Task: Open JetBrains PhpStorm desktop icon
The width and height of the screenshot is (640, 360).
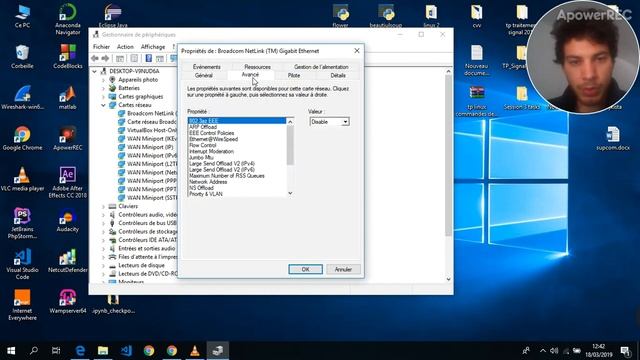Action: coord(22,223)
